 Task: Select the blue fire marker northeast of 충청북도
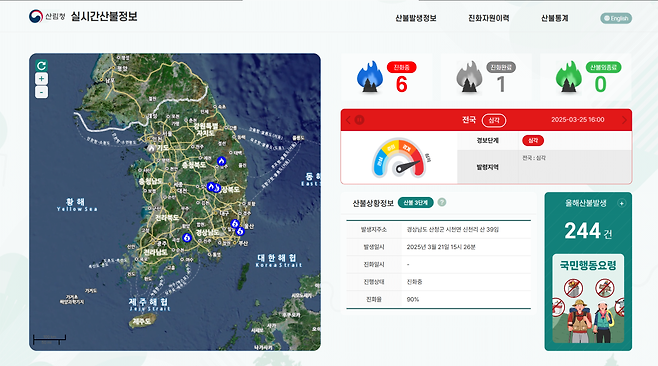click(221, 161)
